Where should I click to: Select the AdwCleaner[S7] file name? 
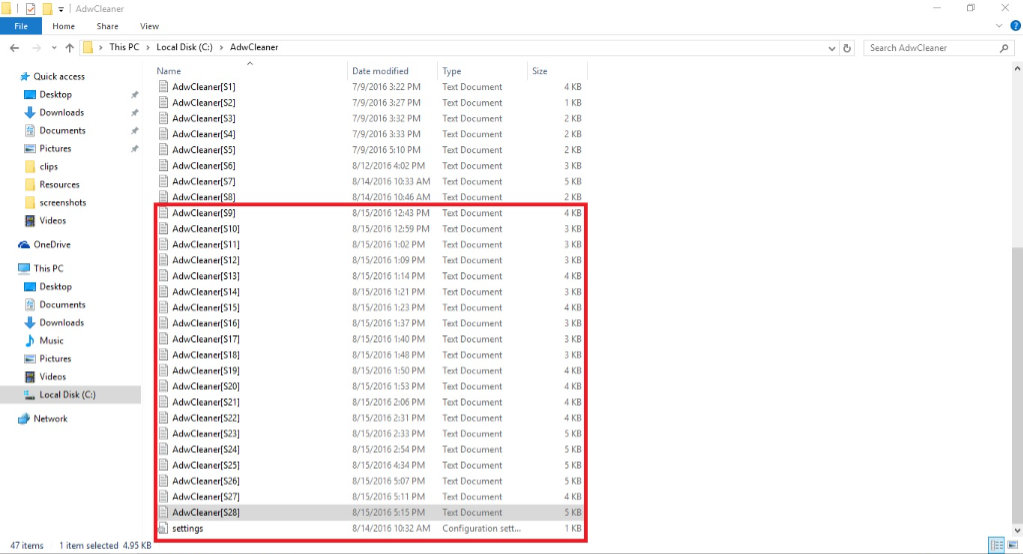(x=204, y=181)
